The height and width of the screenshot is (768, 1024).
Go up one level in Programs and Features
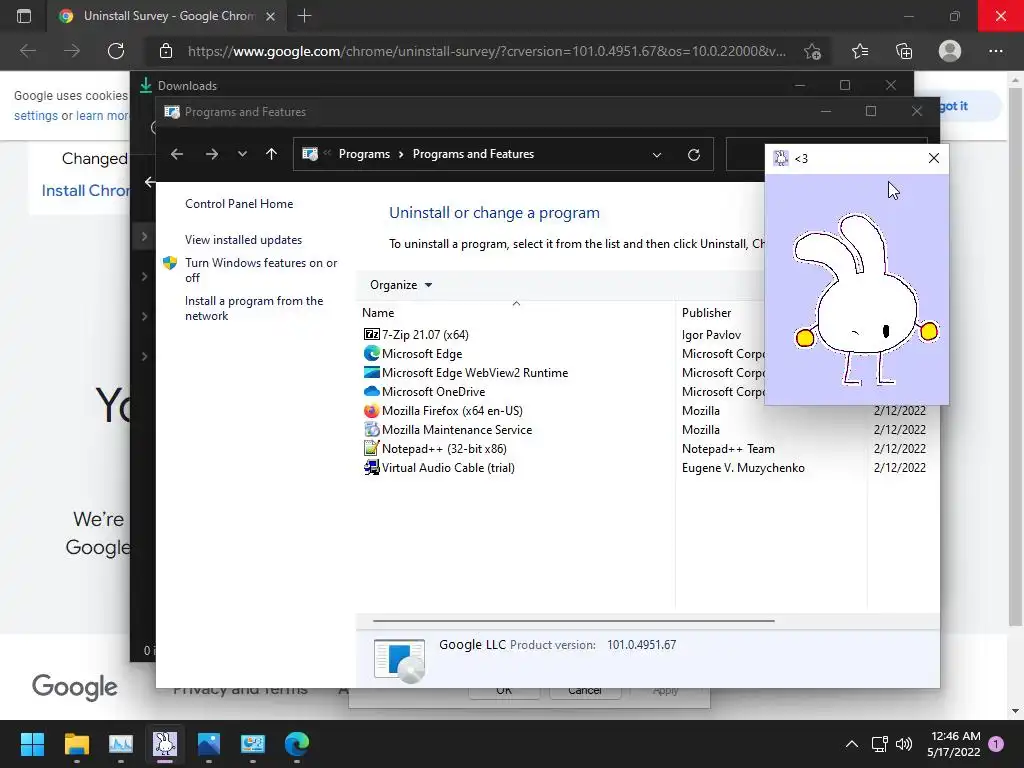coord(272,154)
